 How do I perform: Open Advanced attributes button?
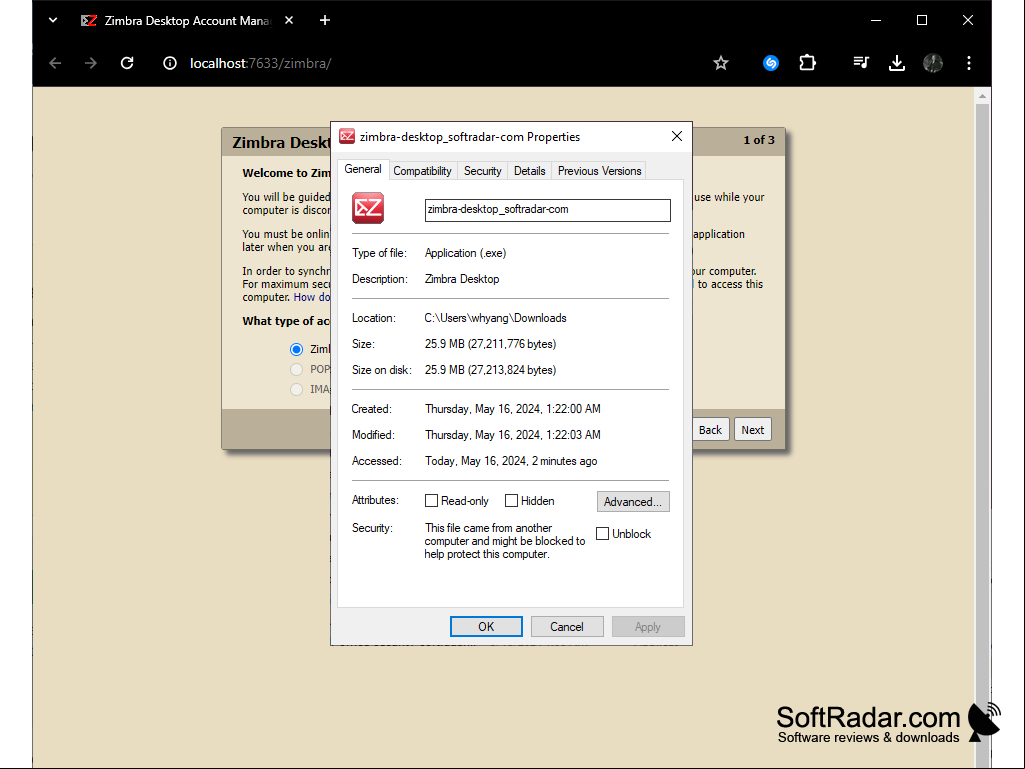(x=633, y=502)
